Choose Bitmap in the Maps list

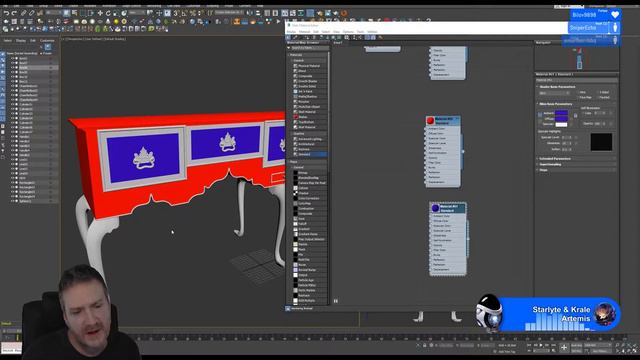coord(309,173)
